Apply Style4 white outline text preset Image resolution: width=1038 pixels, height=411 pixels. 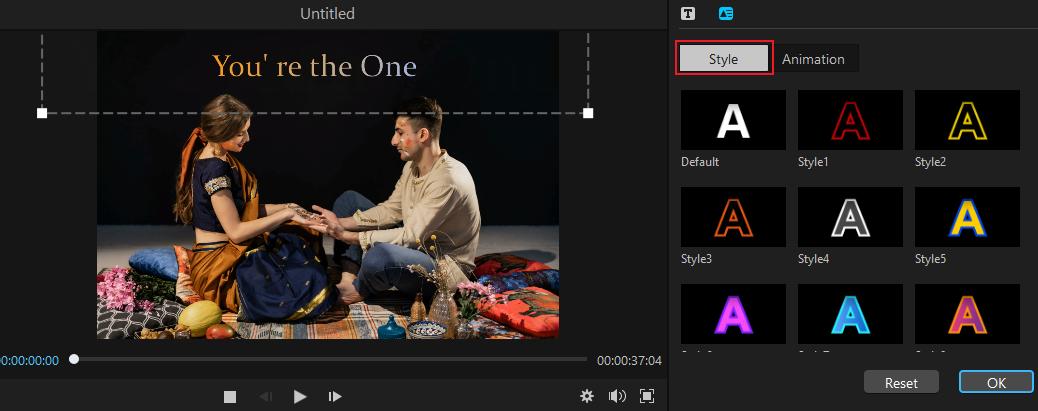click(x=850, y=217)
